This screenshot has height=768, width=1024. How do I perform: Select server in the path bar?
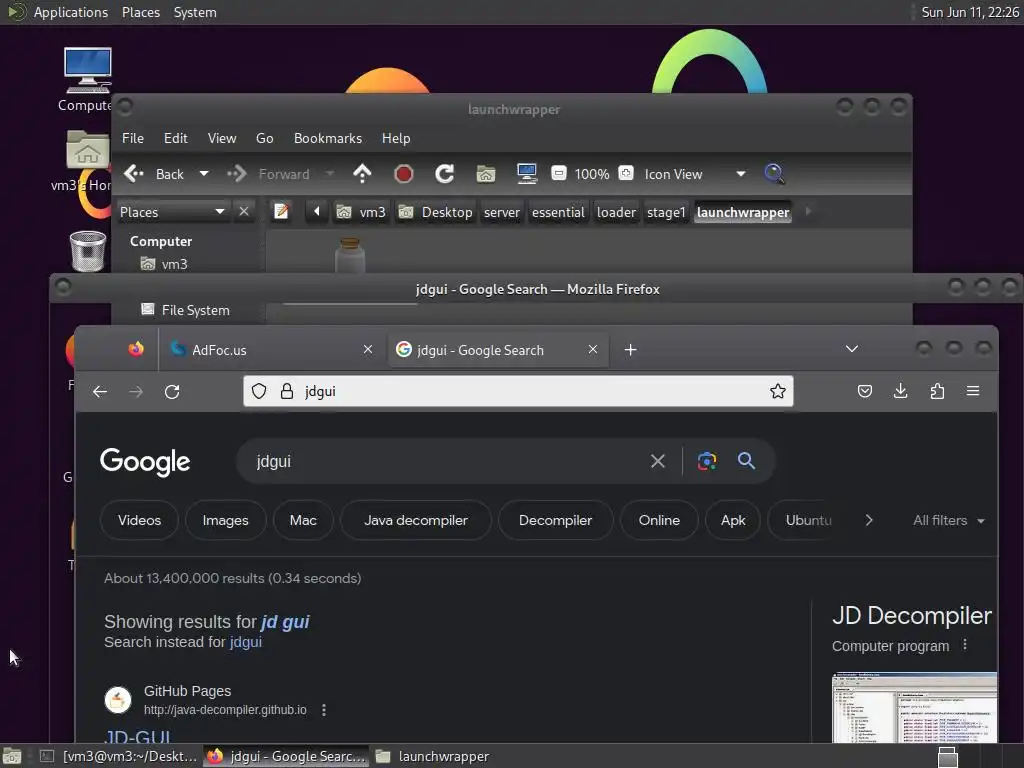pos(502,212)
